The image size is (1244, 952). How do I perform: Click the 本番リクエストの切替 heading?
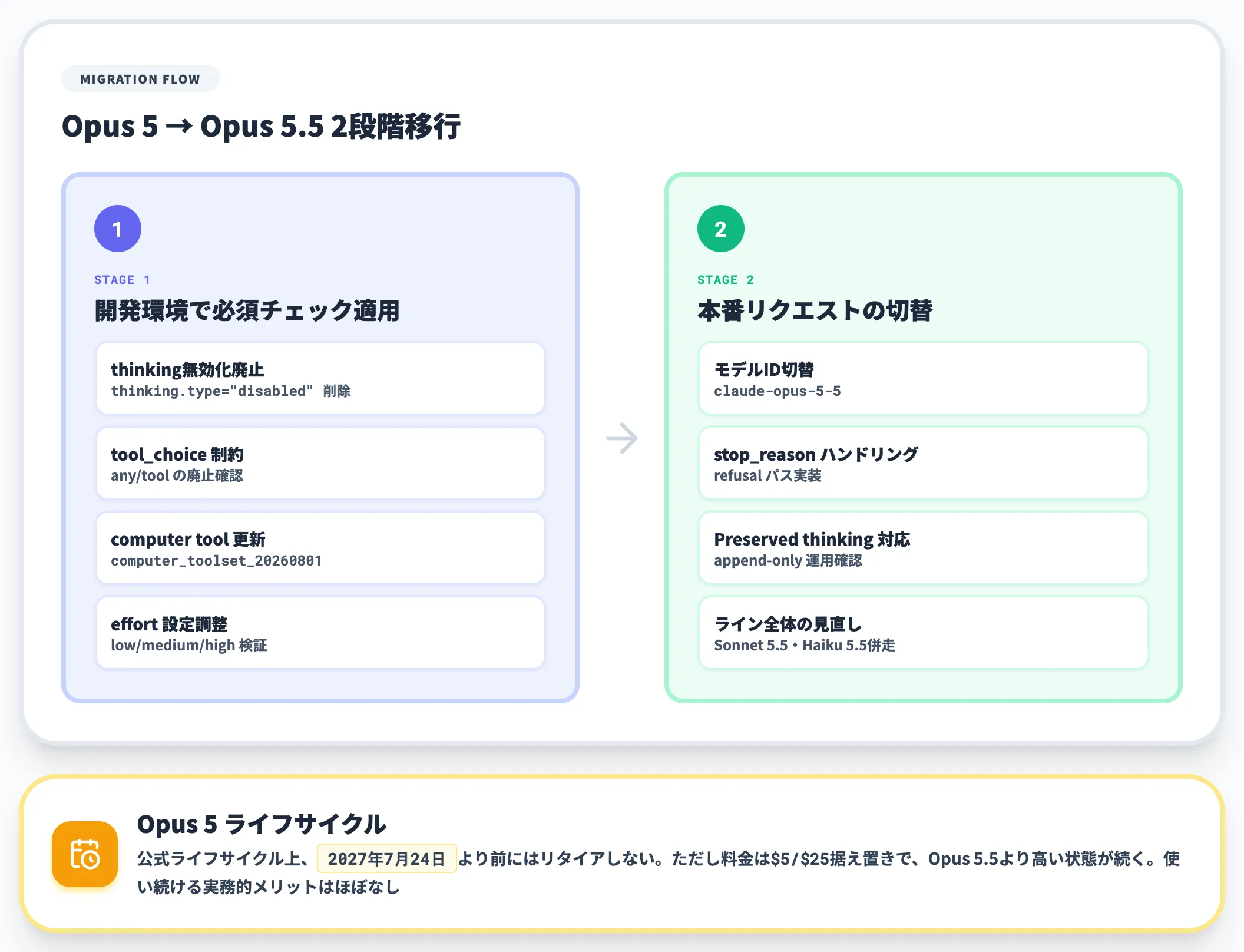(815, 310)
